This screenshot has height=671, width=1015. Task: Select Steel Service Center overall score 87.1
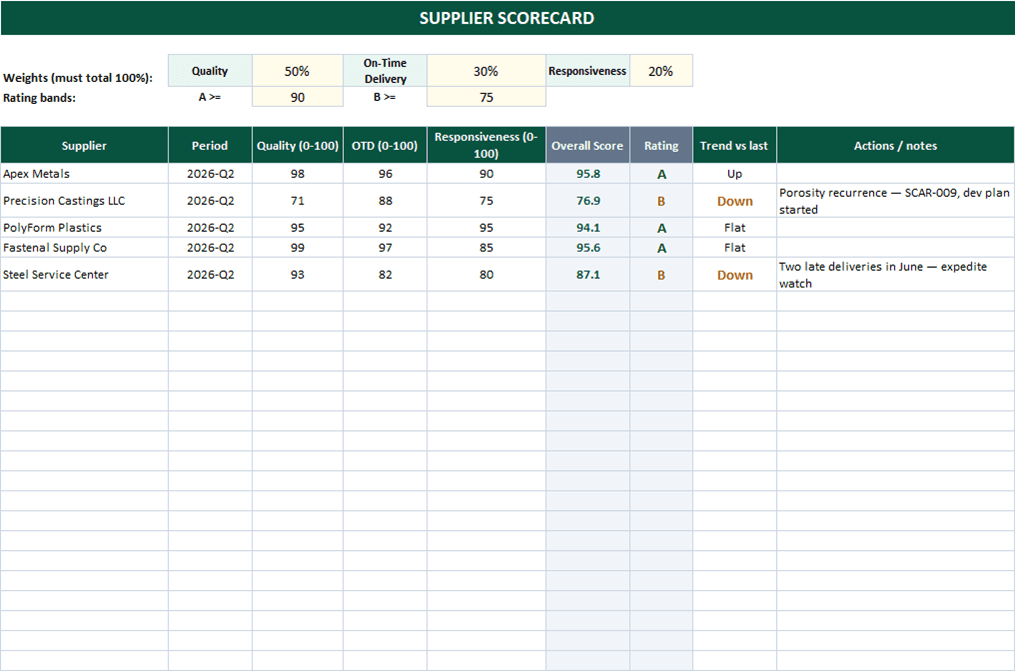point(587,274)
